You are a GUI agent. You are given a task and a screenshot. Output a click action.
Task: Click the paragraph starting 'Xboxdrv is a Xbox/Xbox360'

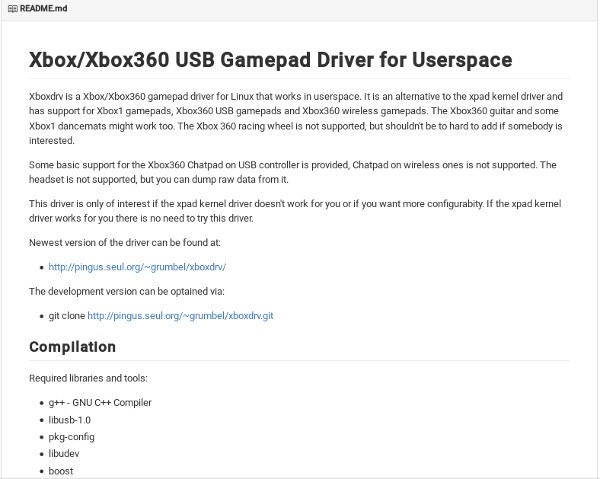point(296,119)
